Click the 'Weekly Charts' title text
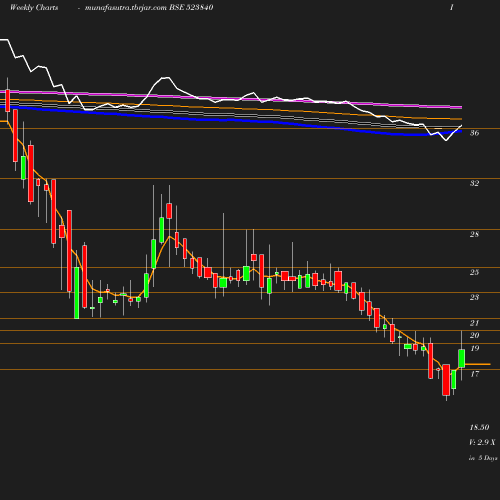 [x=34, y=7]
